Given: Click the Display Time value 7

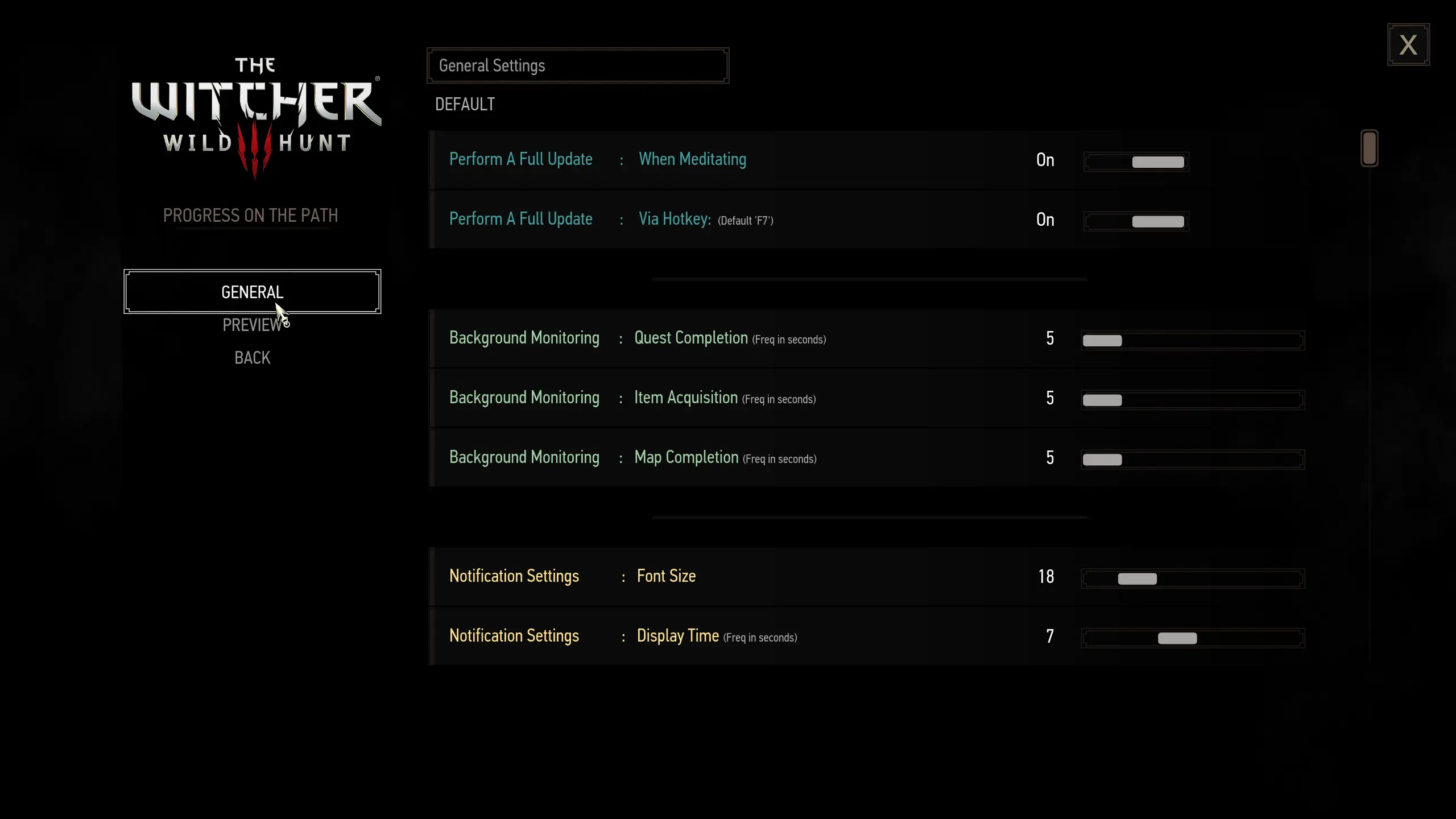Looking at the screenshot, I should click(1050, 636).
